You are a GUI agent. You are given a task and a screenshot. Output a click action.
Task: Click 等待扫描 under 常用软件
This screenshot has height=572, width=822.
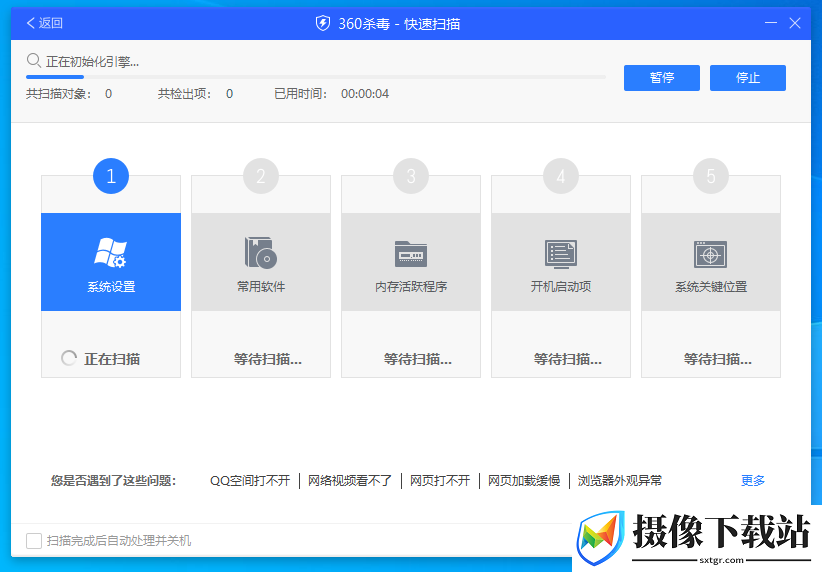267,359
